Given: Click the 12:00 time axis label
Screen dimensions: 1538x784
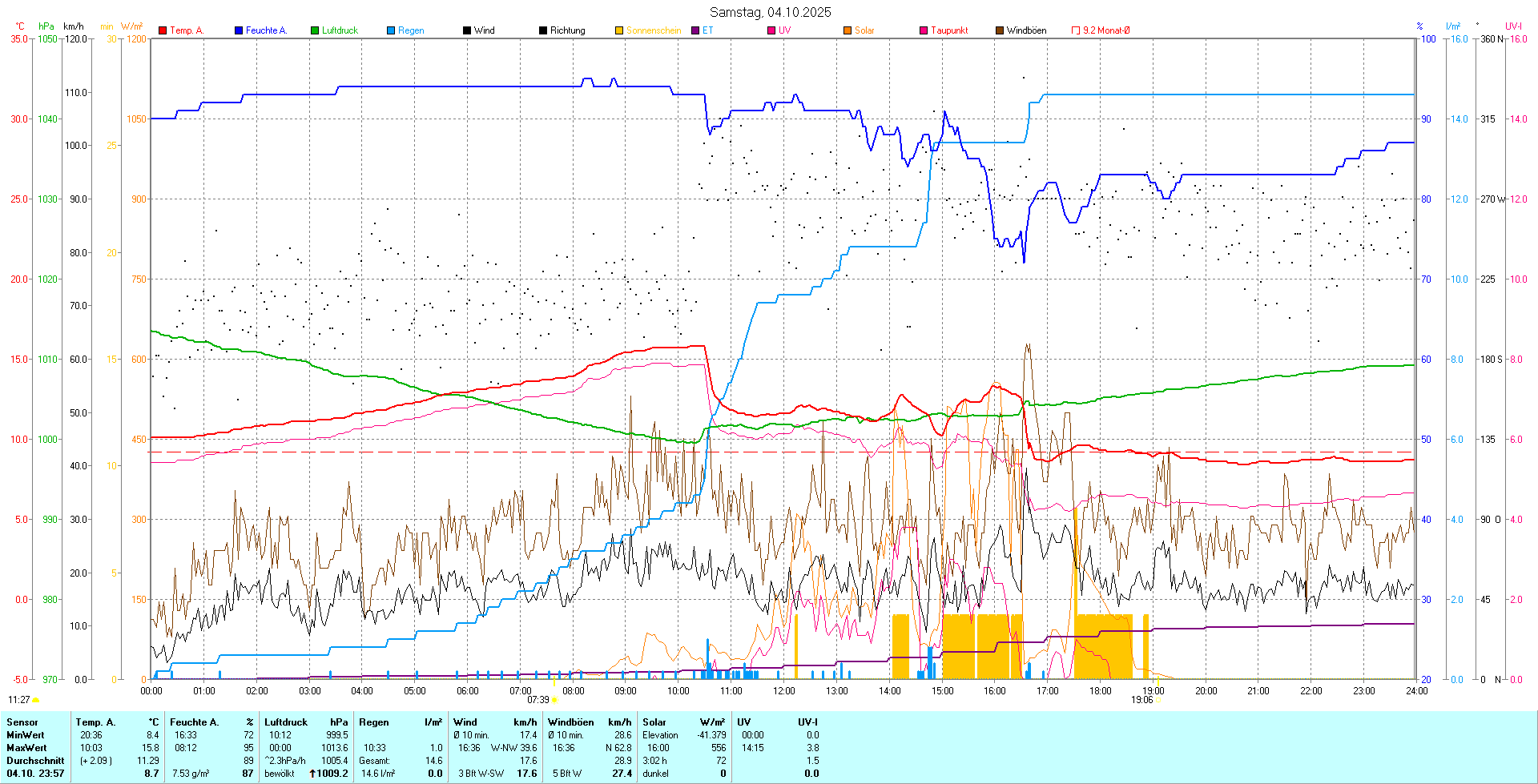Looking at the screenshot, I should [x=783, y=690].
